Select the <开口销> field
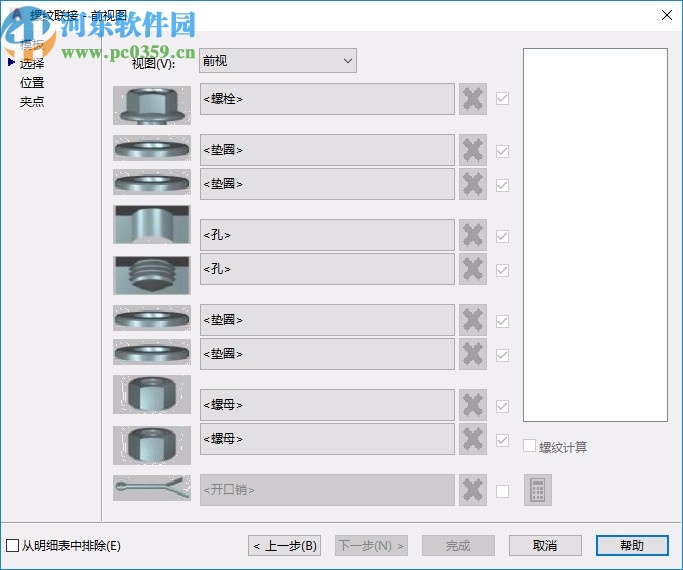This screenshot has height=570, width=683. coord(327,490)
